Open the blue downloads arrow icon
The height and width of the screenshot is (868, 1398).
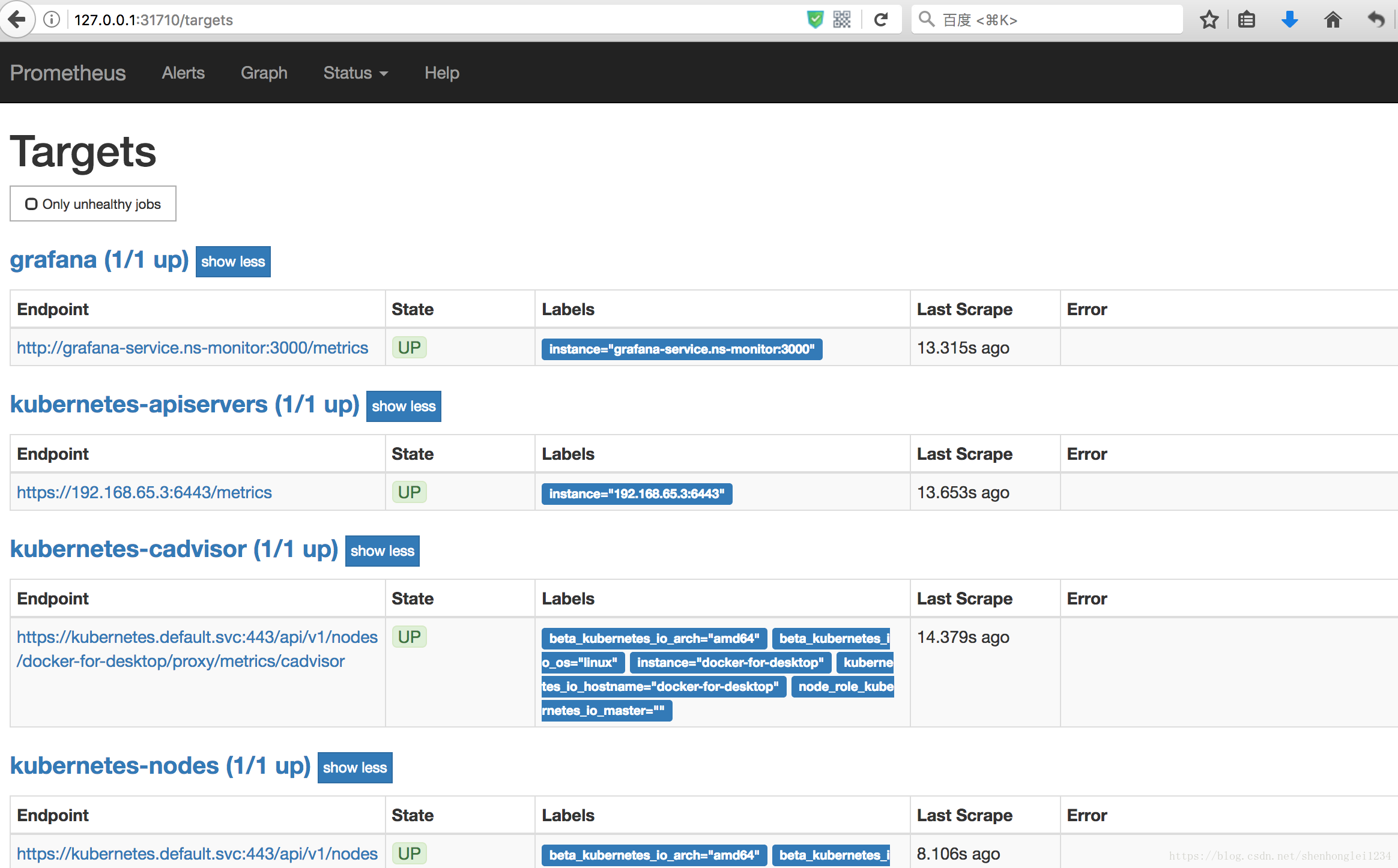1289,20
